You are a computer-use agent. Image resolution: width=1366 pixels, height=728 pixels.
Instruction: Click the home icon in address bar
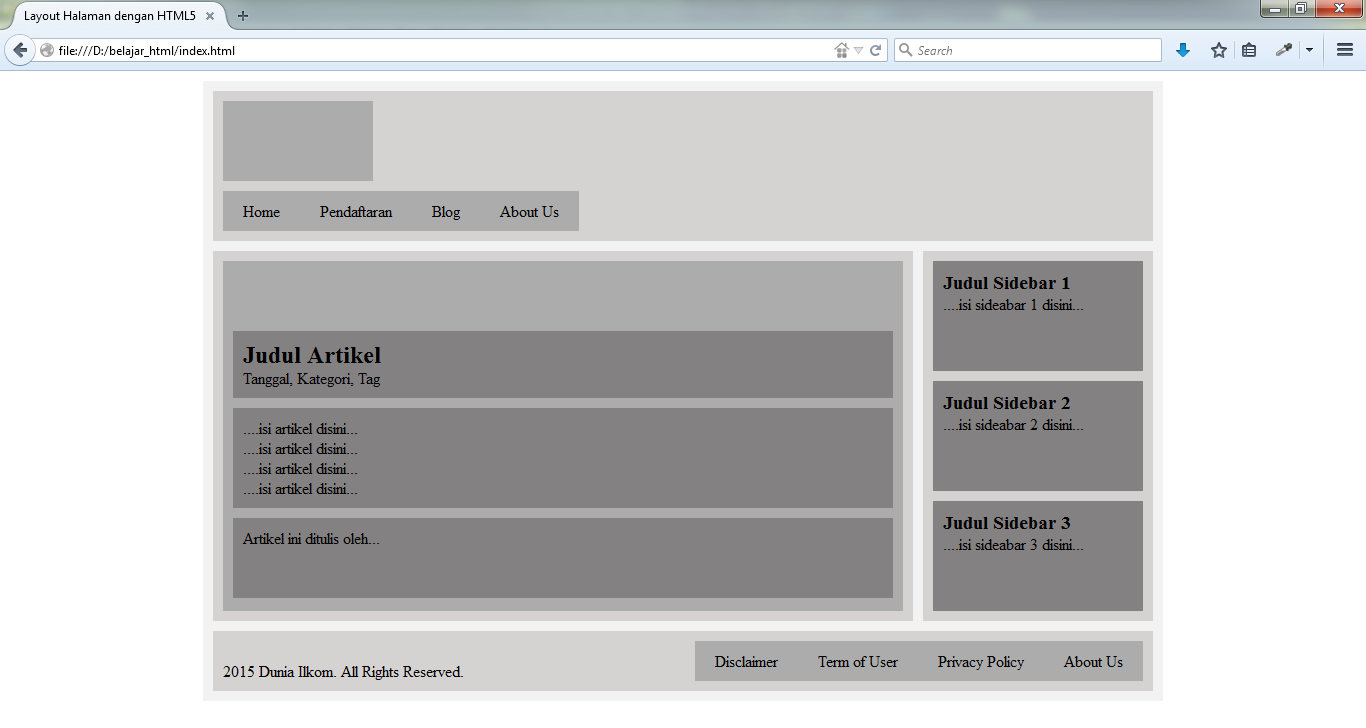tap(841, 50)
